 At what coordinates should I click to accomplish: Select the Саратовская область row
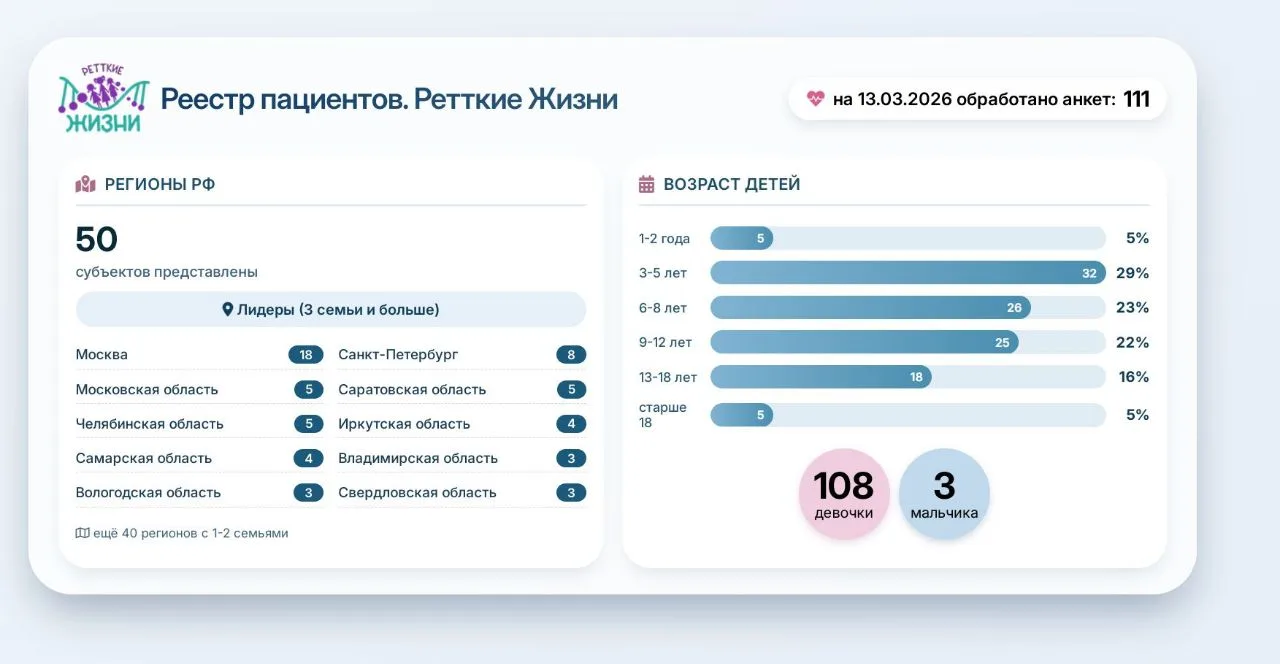point(462,389)
